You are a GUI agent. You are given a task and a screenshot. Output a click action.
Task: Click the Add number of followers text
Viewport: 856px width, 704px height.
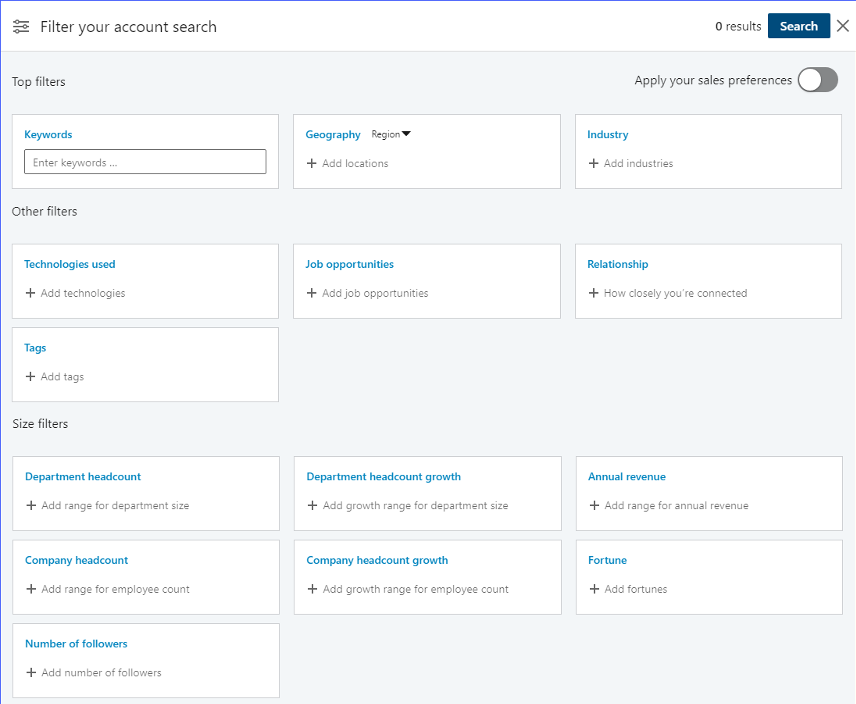click(101, 672)
